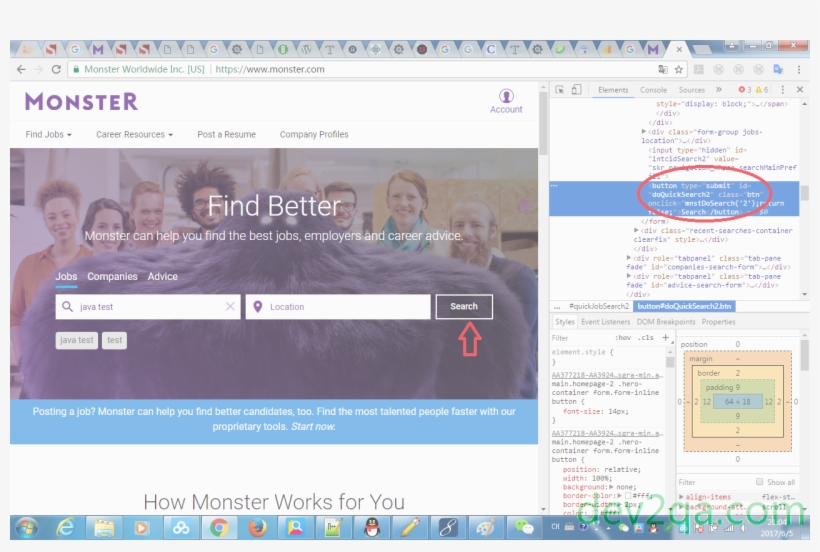
Task: Click the red error count indicator
Action: point(744,90)
